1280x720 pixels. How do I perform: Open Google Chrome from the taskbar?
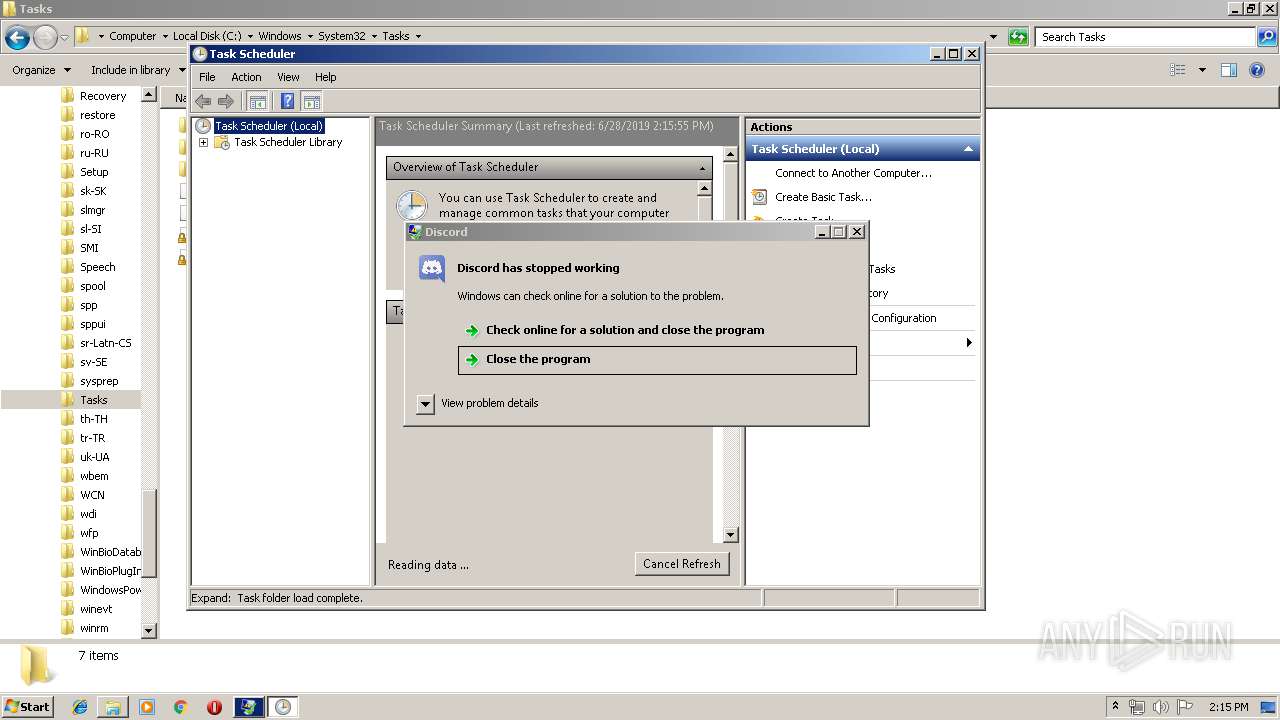tap(181, 707)
